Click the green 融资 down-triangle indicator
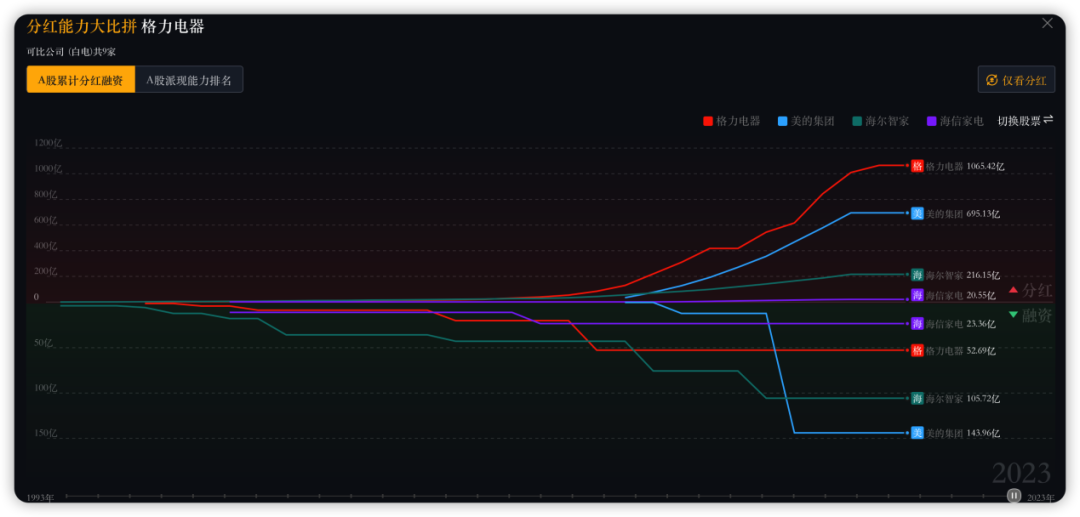The width and height of the screenshot is (1080, 517). pyautogui.click(x=1013, y=315)
